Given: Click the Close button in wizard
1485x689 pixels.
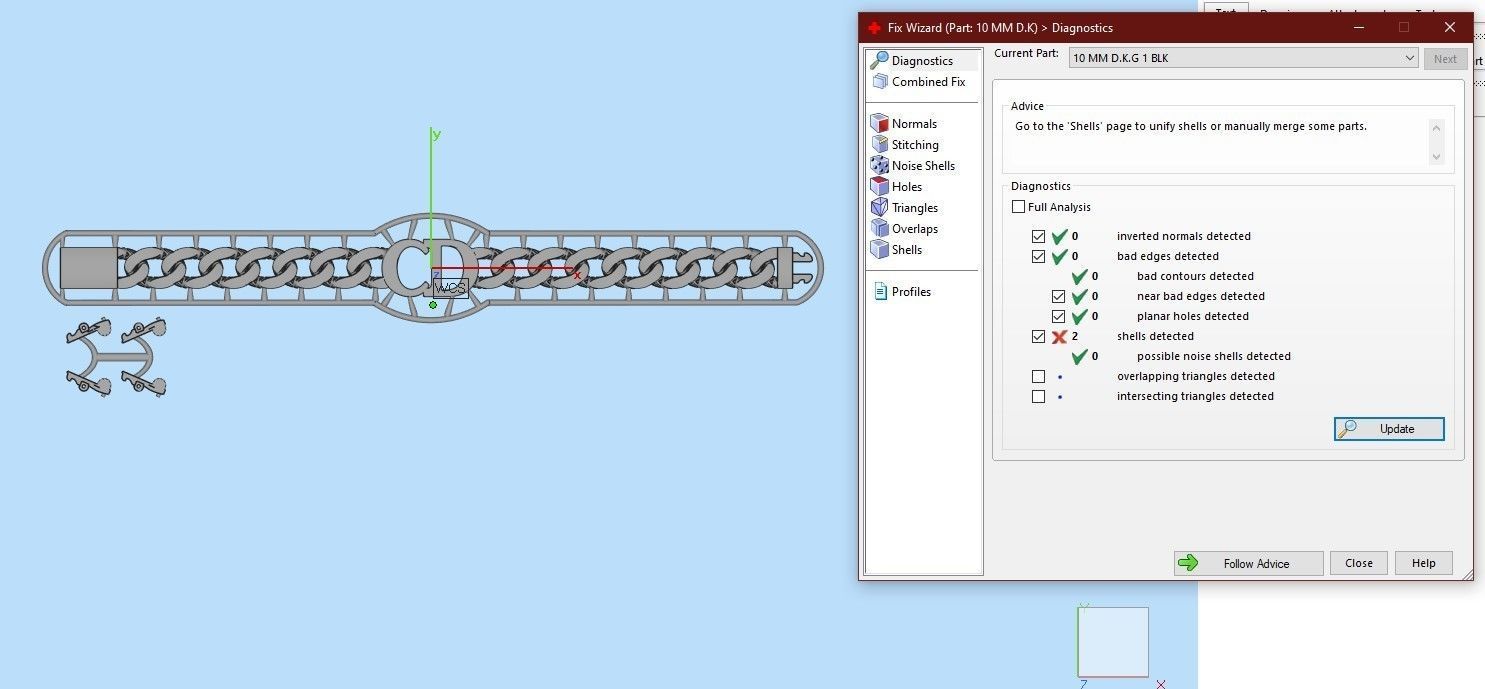Looking at the screenshot, I should pos(1358,563).
